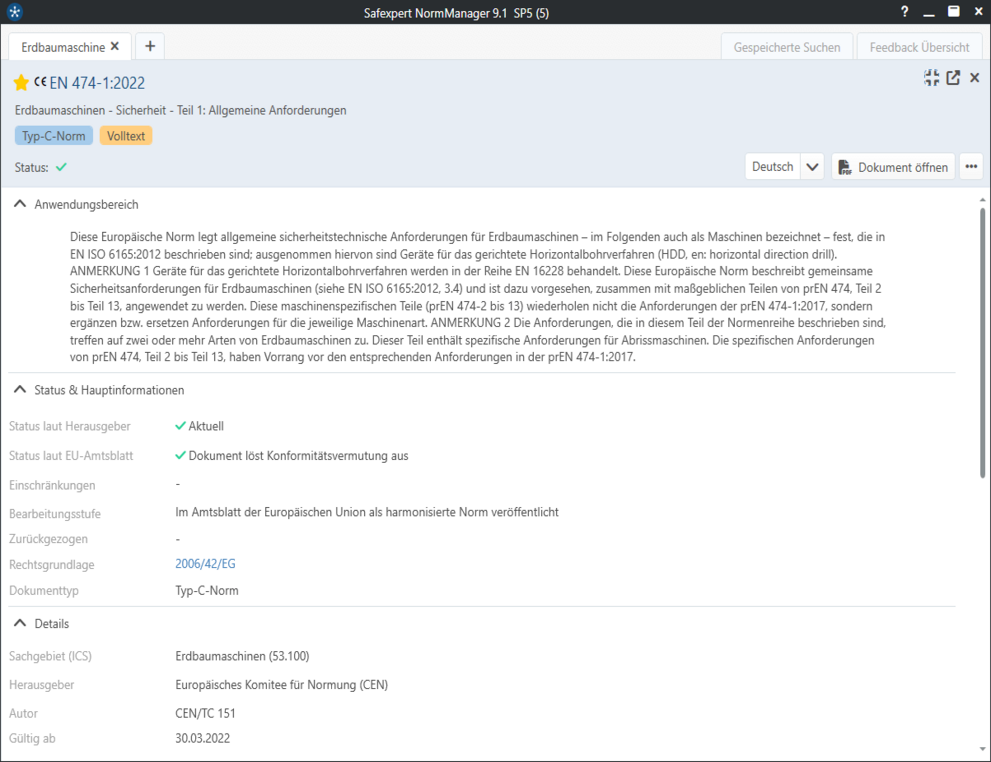Toggle the yellow favorite star for EN 474-1:2022

click(x=21, y=83)
